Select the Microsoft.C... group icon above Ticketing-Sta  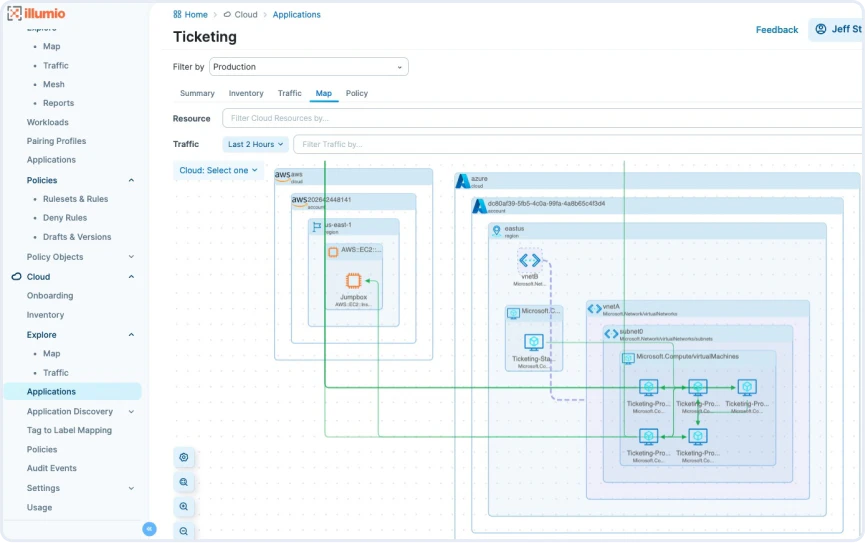(513, 313)
